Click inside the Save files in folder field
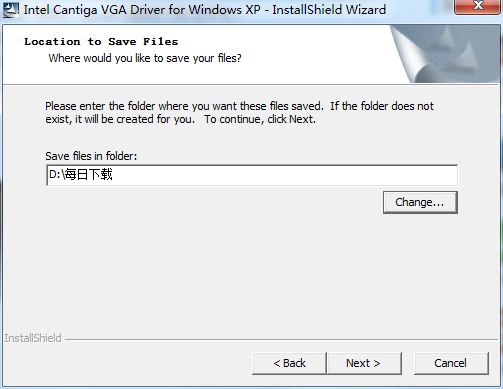503x389 pixels. tap(252, 175)
